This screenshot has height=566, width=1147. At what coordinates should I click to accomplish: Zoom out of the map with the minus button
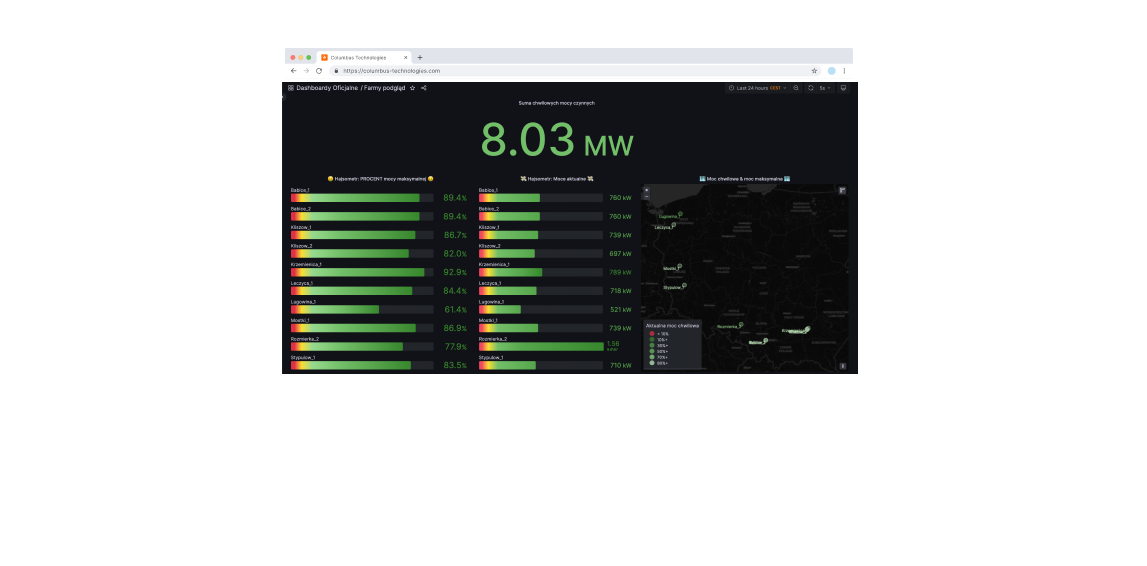coord(646,196)
